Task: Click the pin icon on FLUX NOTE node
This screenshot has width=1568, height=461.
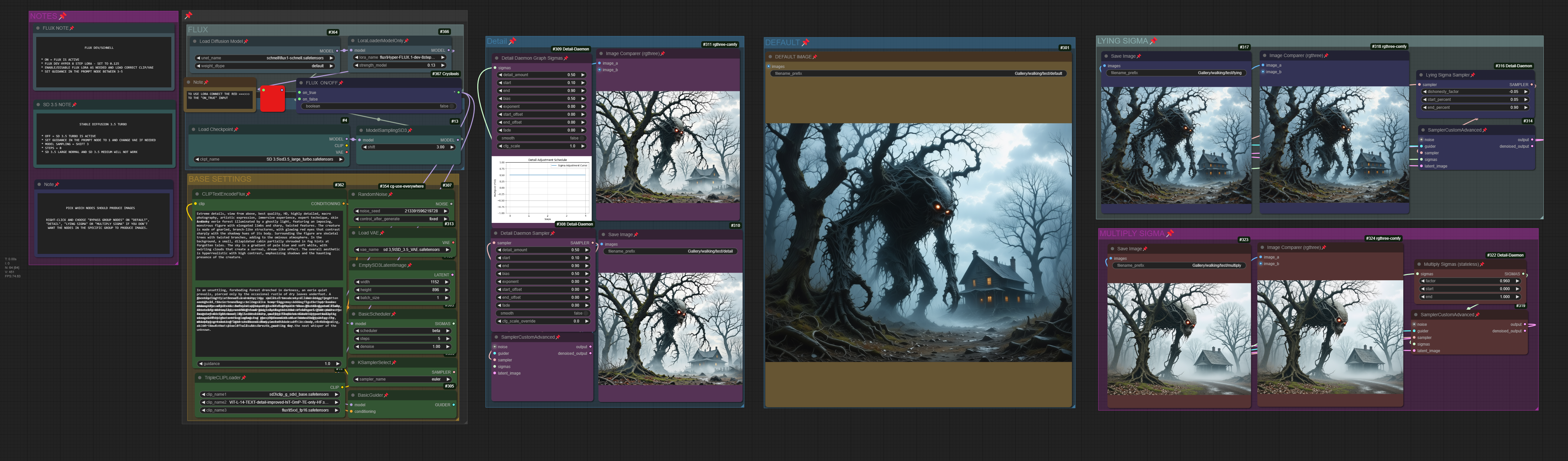Action: (72, 28)
